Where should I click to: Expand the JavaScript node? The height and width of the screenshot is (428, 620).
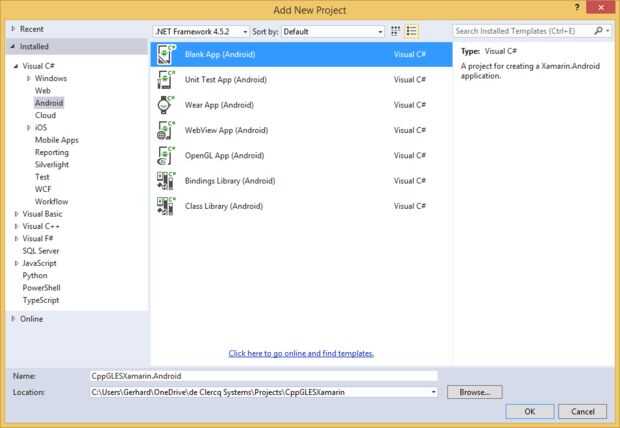[16, 263]
